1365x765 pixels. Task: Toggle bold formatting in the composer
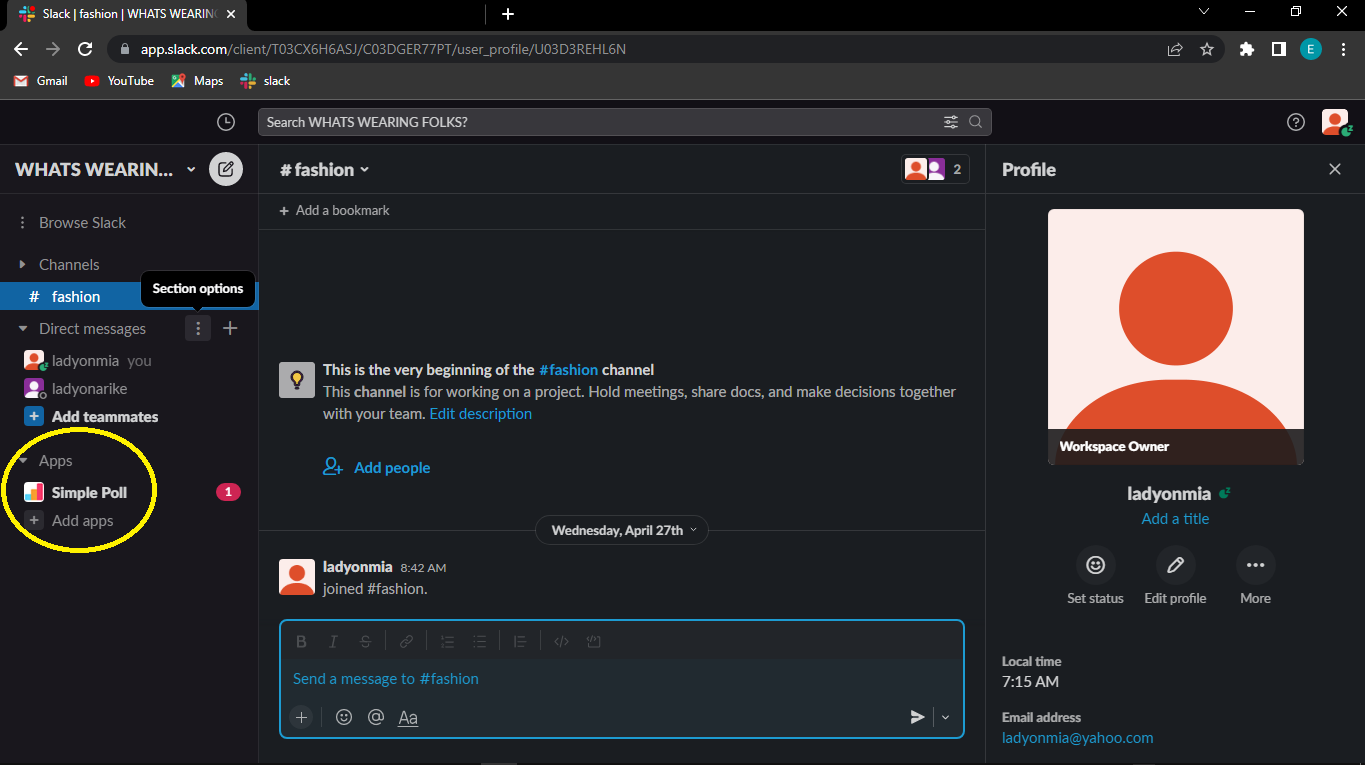tap(301, 642)
